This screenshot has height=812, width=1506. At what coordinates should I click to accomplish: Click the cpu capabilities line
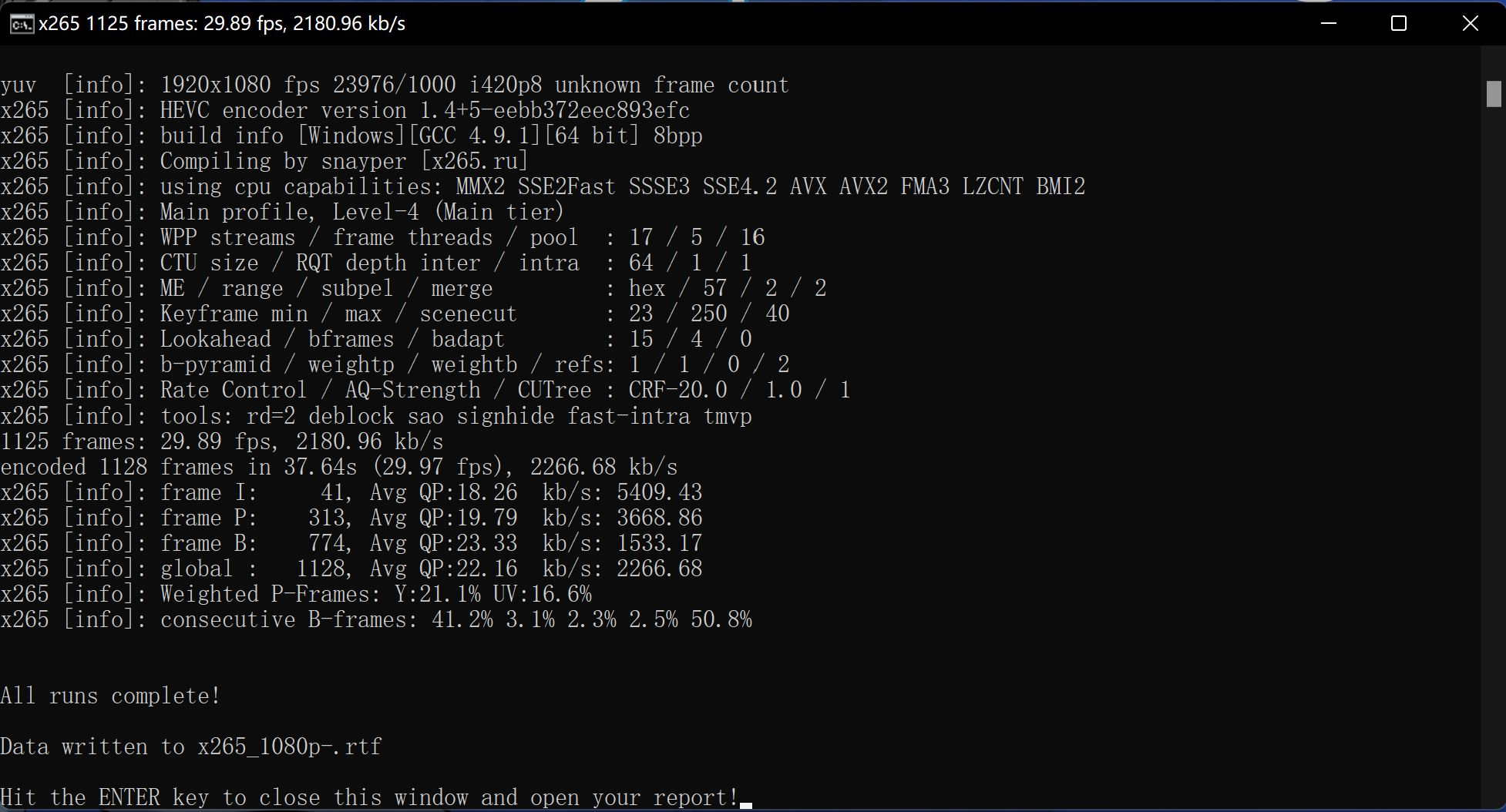click(543, 186)
